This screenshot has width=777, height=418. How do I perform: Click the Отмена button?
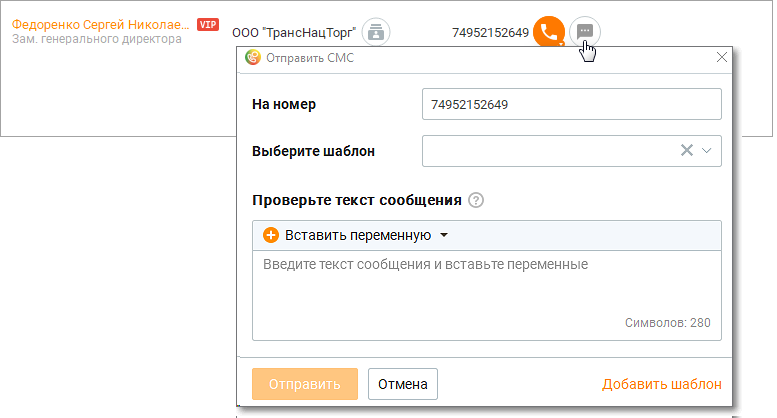coord(402,384)
